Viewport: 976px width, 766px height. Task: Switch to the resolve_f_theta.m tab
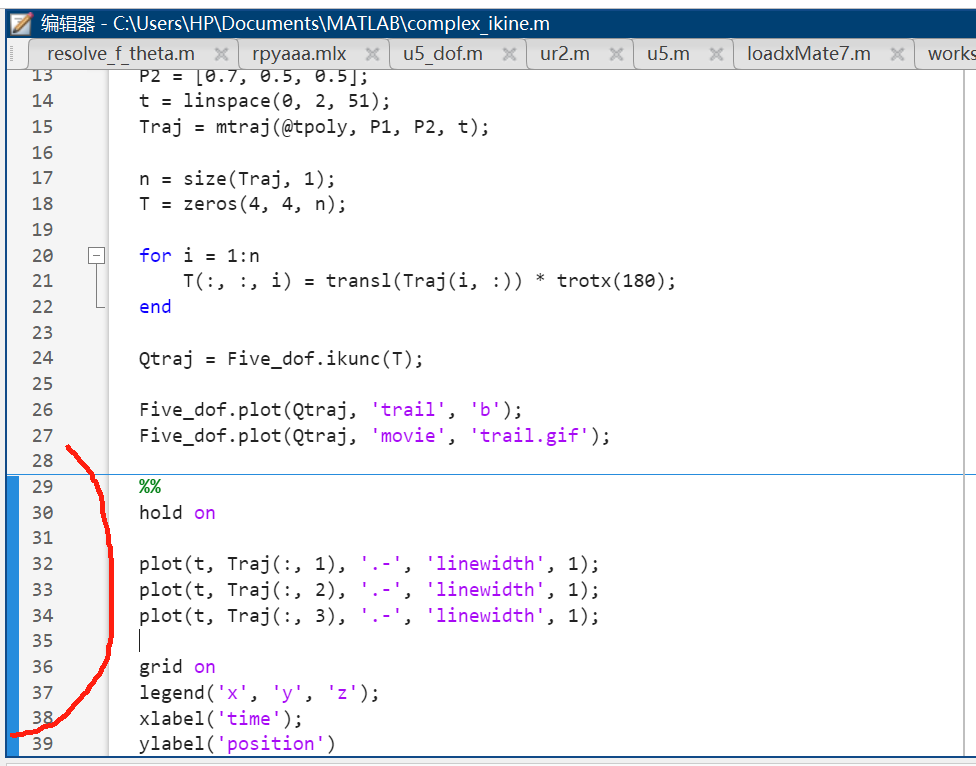pos(121,54)
